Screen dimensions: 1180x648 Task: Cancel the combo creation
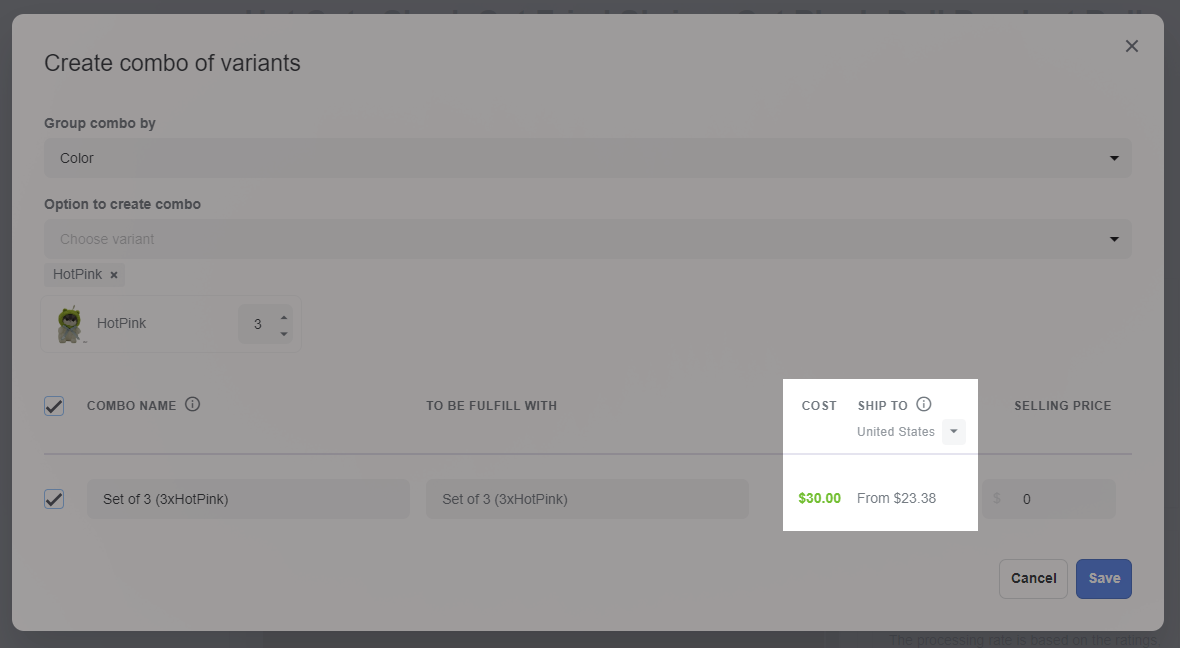1033,579
